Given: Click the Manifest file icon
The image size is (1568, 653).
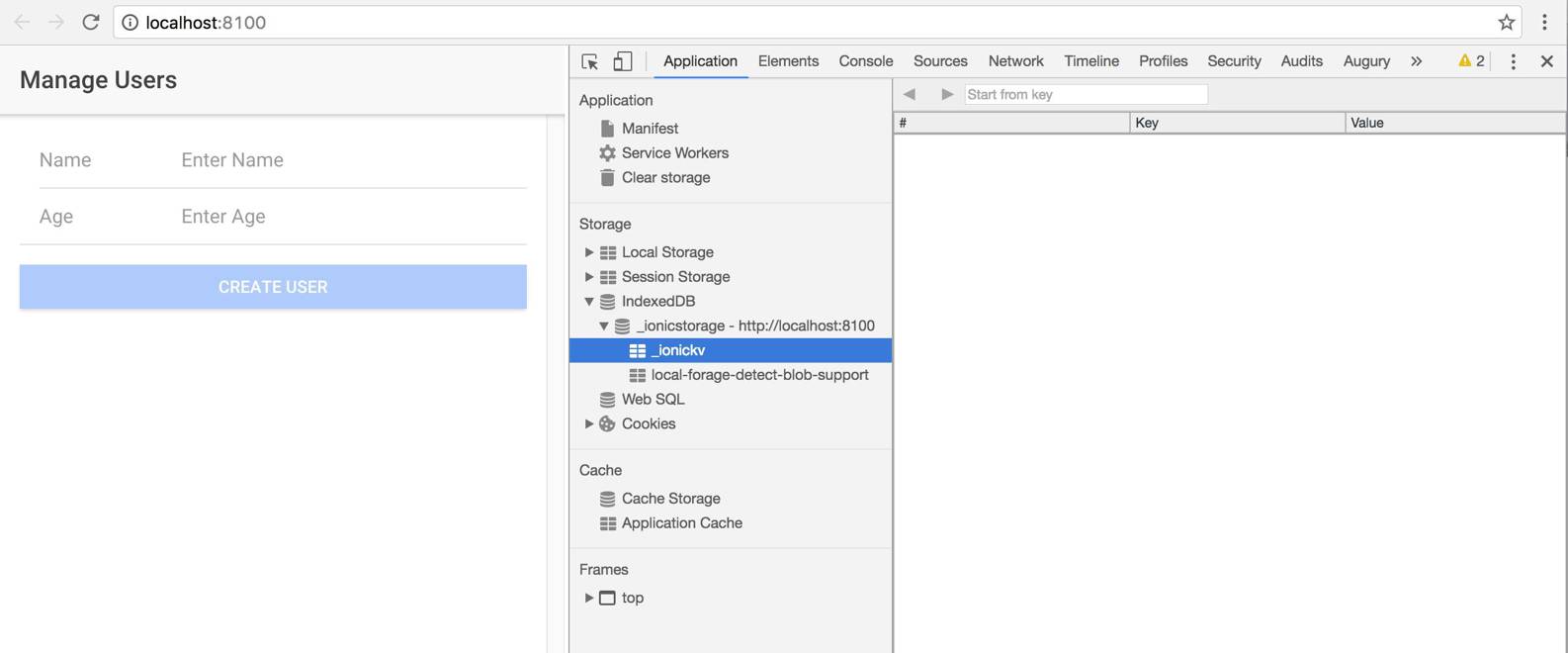Looking at the screenshot, I should (607, 129).
